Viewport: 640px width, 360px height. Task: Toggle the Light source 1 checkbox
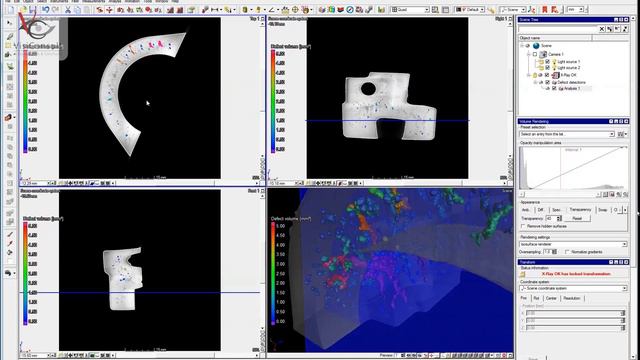[547, 62]
